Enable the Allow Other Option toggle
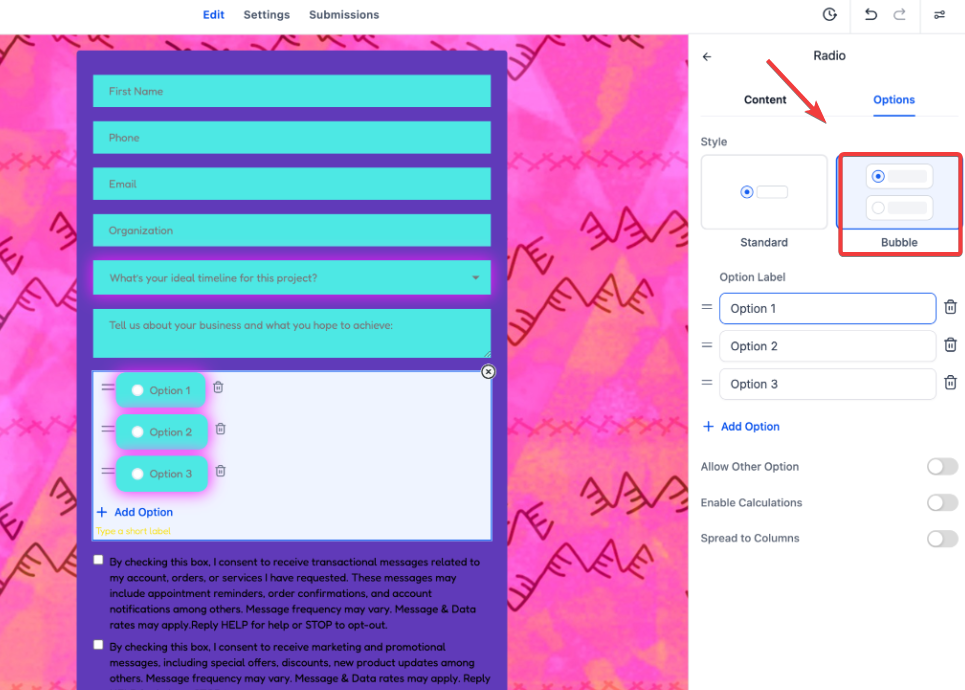 (x=941, y=467)
